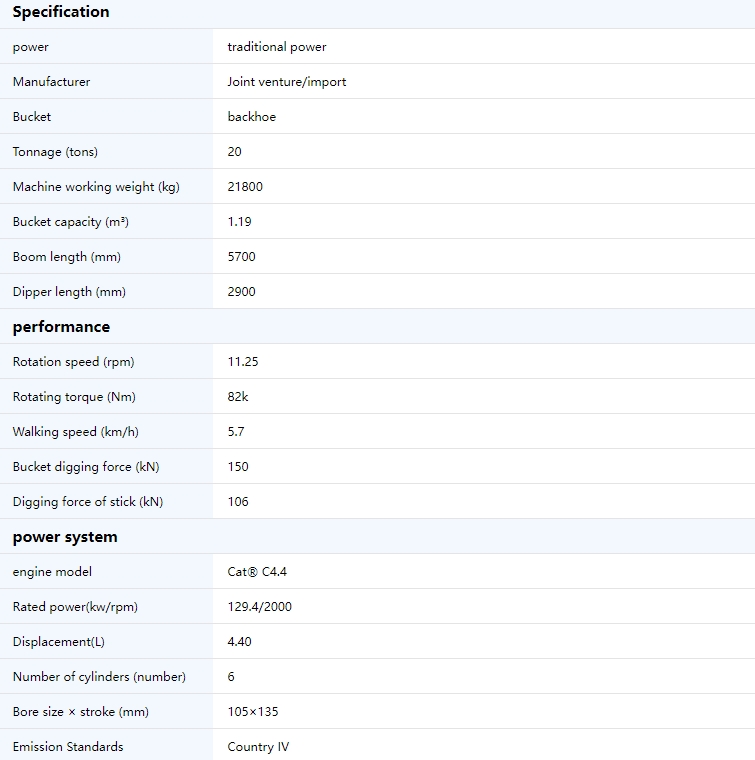The width and height of the screenshot is (755, 760).
Task: Select the Rotation speed value 11.25
Action: click(243, 362)
